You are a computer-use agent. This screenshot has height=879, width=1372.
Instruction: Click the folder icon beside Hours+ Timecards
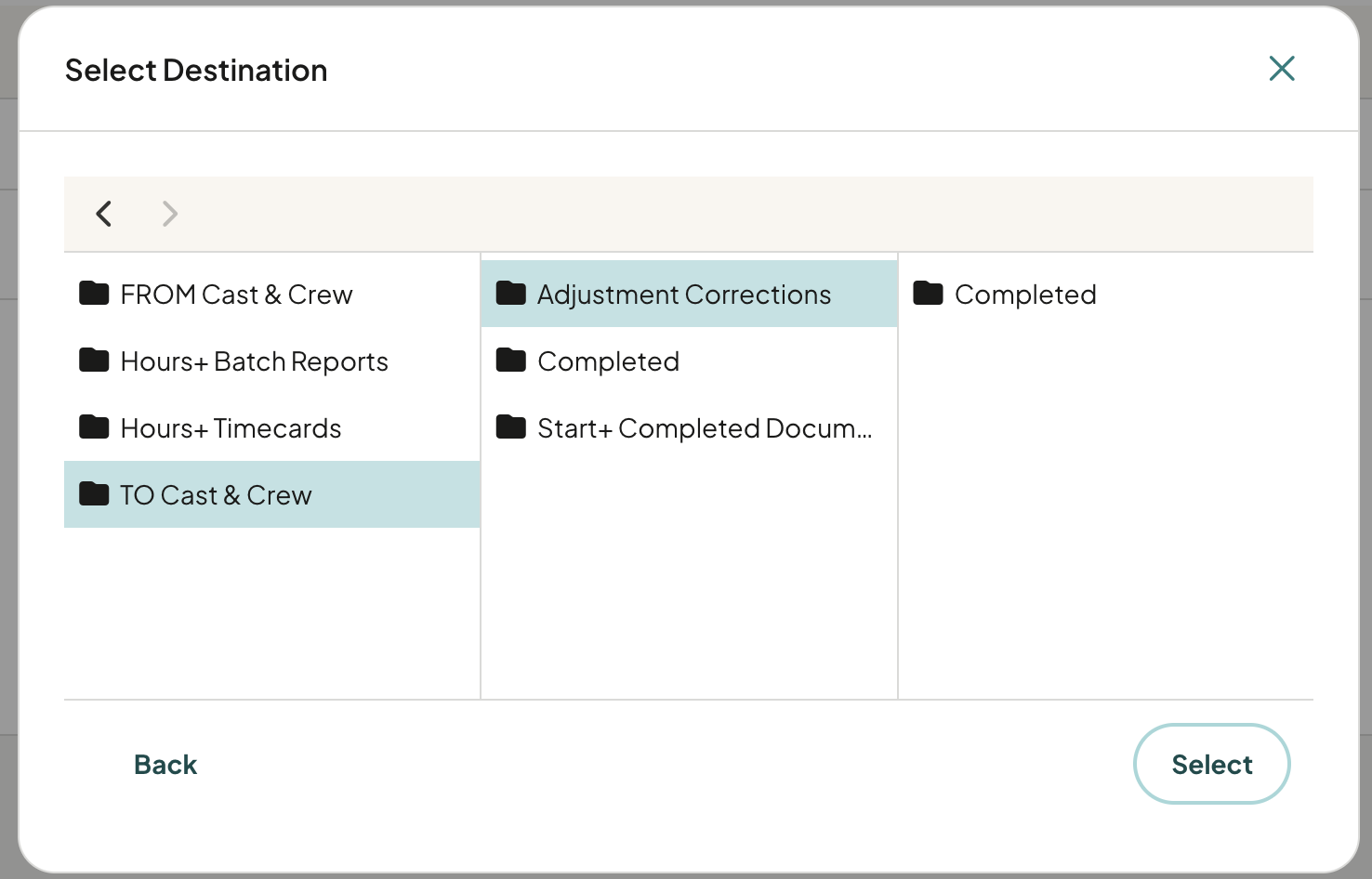pos(94,427)
